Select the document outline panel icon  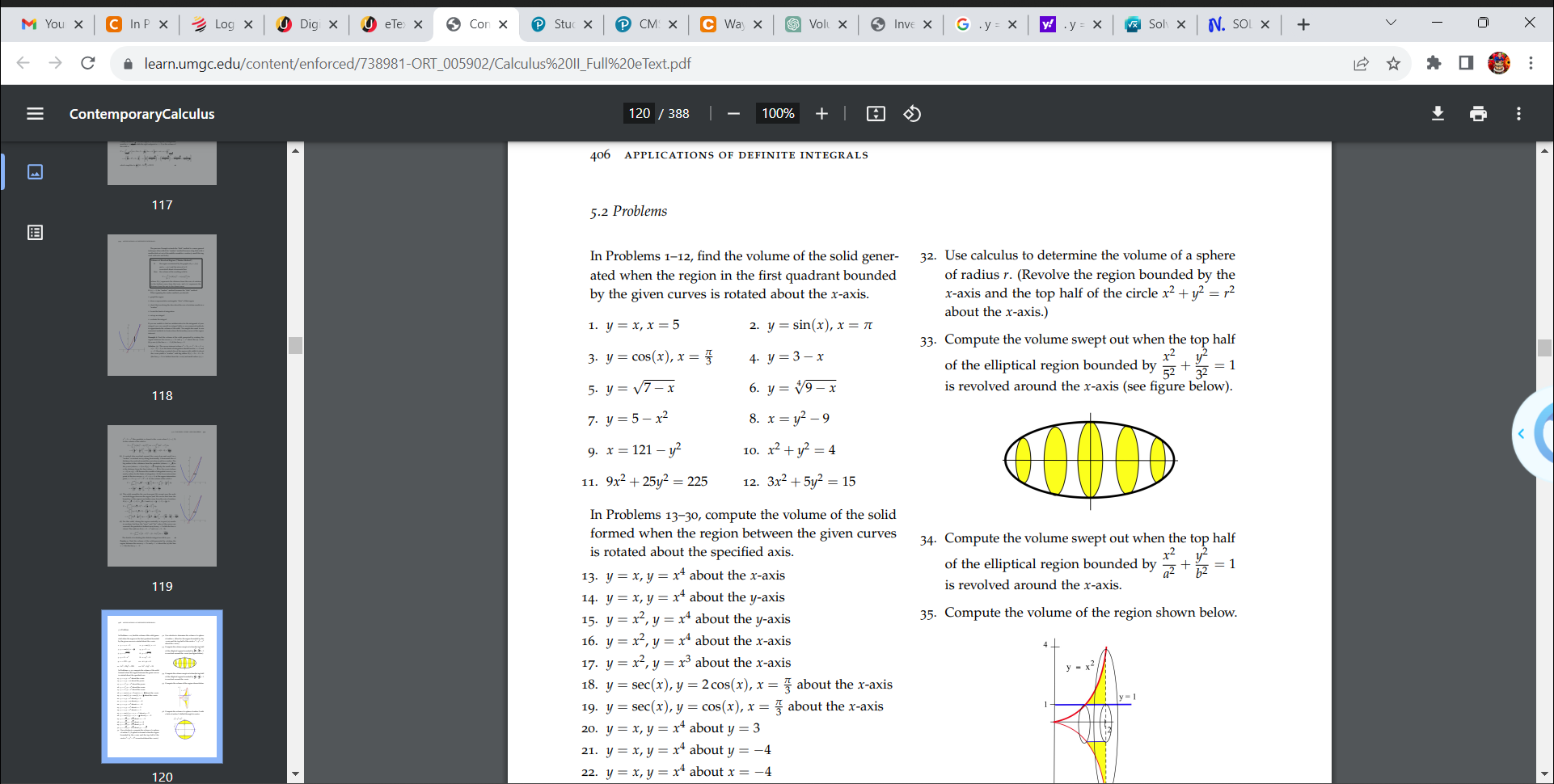point(35,232)
